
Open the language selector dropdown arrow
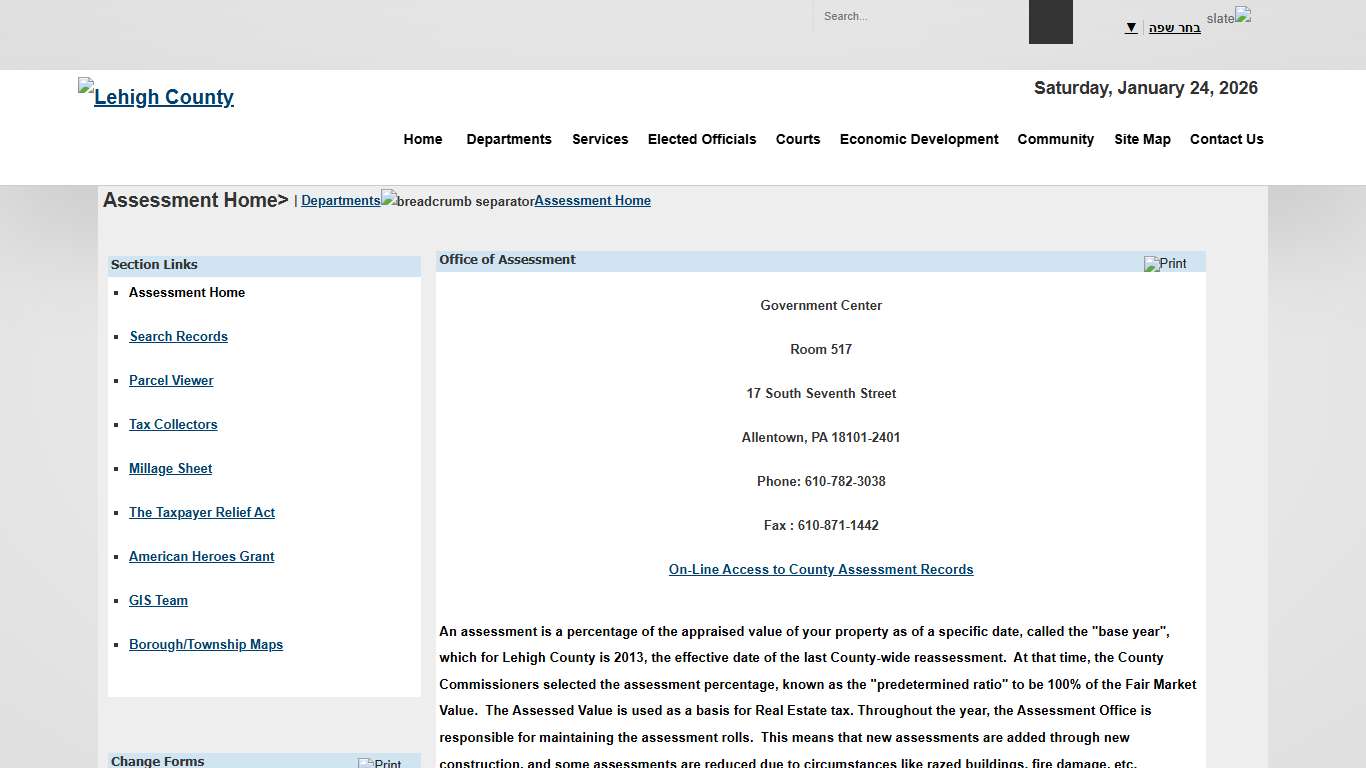(1131, 28)
